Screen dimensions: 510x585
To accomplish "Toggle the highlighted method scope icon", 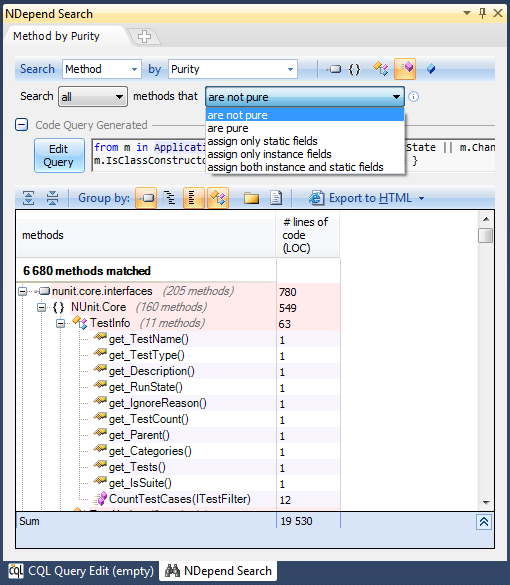I will tap(405, 69).
